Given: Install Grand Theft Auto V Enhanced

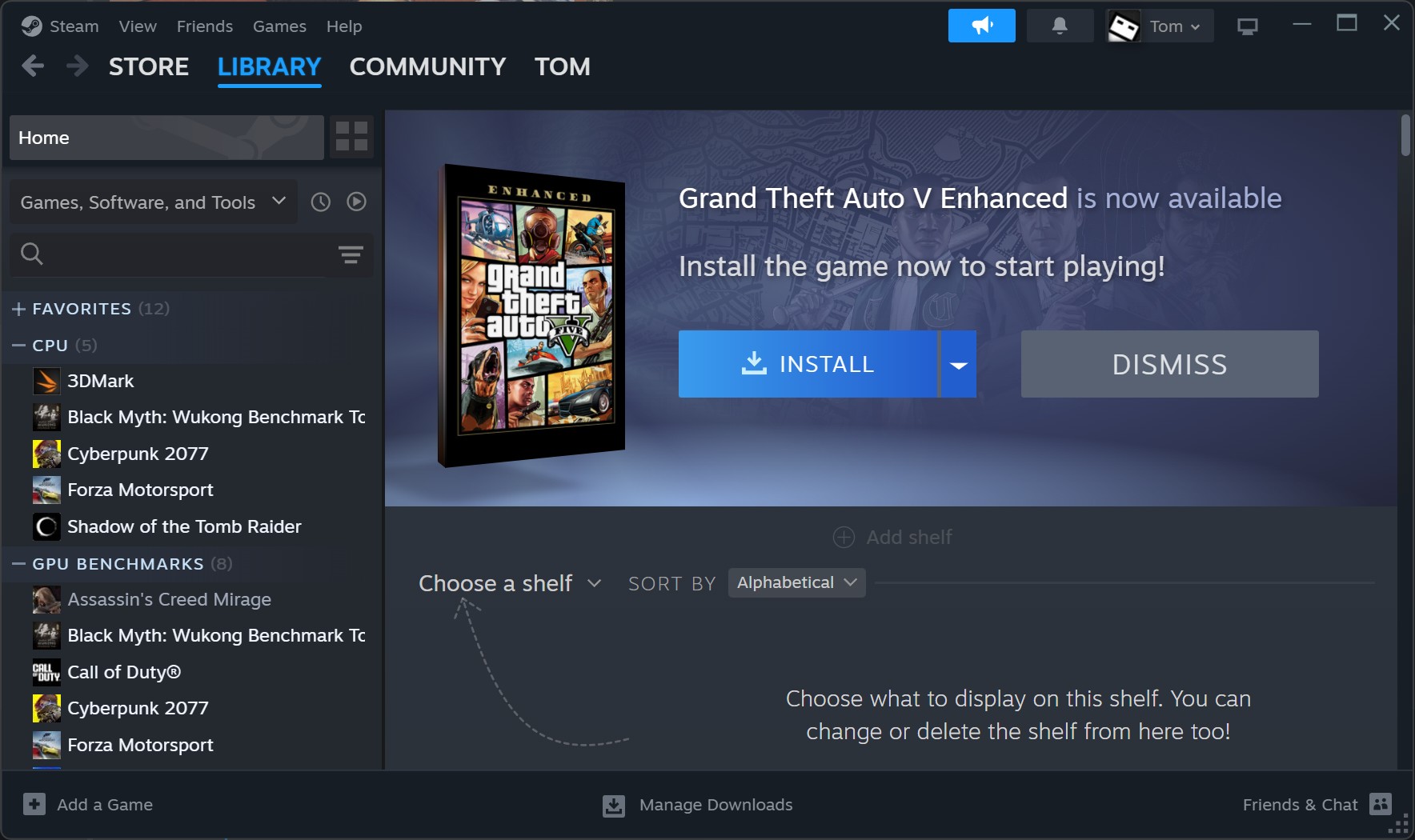Looking at the screenshot, I should coord(808,364).
